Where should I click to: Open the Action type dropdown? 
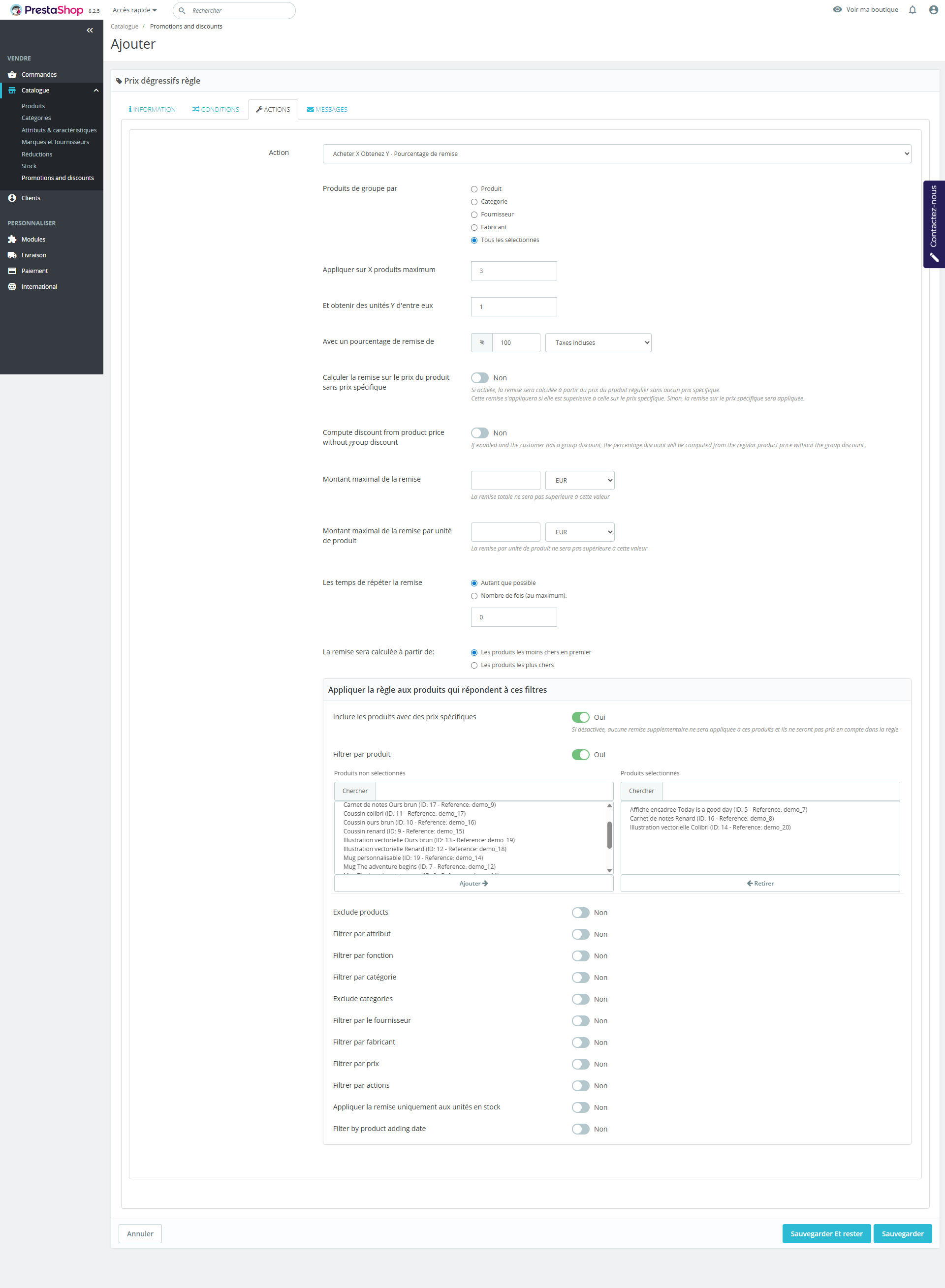click(x=616, y=154)
